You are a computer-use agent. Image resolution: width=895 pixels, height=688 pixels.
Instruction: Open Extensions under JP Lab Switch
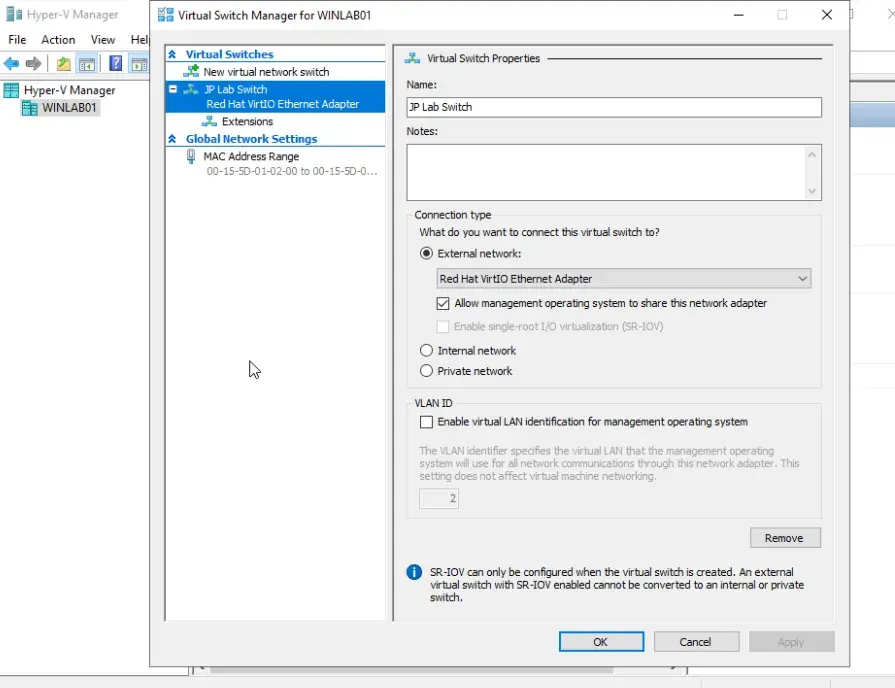(247, 122)
